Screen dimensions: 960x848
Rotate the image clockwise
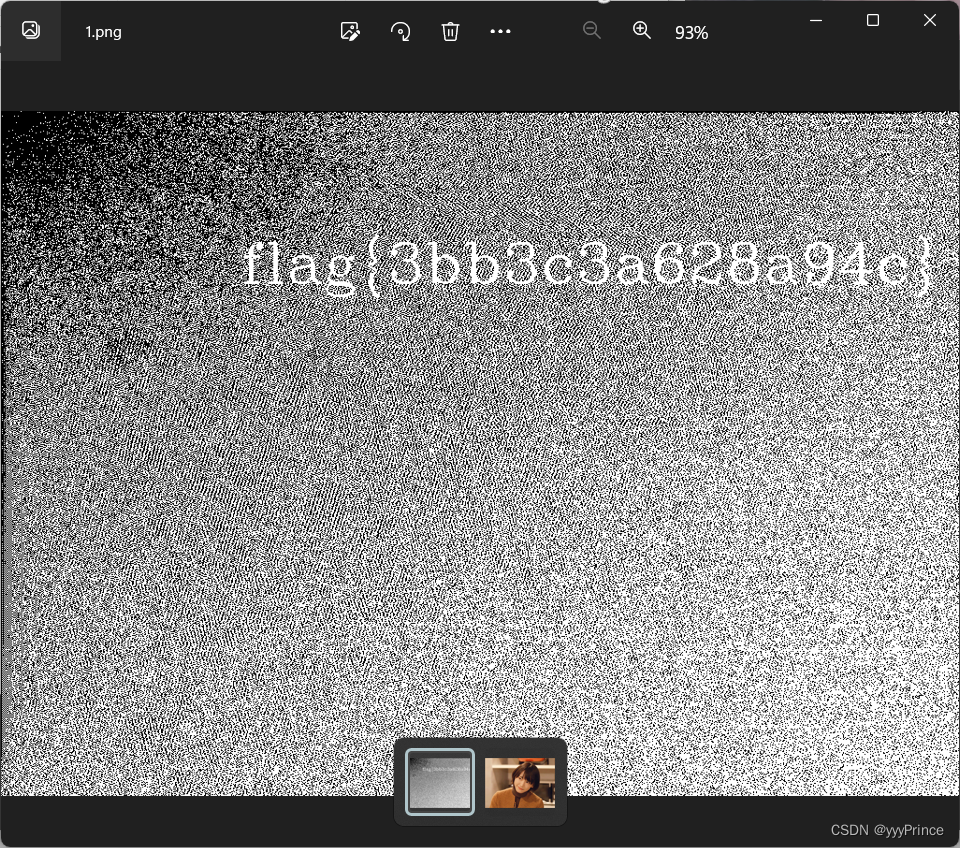pyautogui.click(x=400, y=31)
